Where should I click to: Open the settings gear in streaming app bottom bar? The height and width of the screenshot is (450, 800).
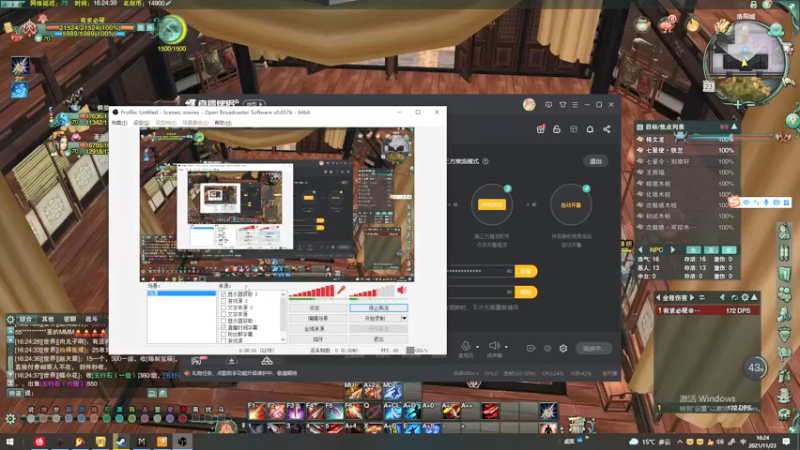click(x=563, y=348)
